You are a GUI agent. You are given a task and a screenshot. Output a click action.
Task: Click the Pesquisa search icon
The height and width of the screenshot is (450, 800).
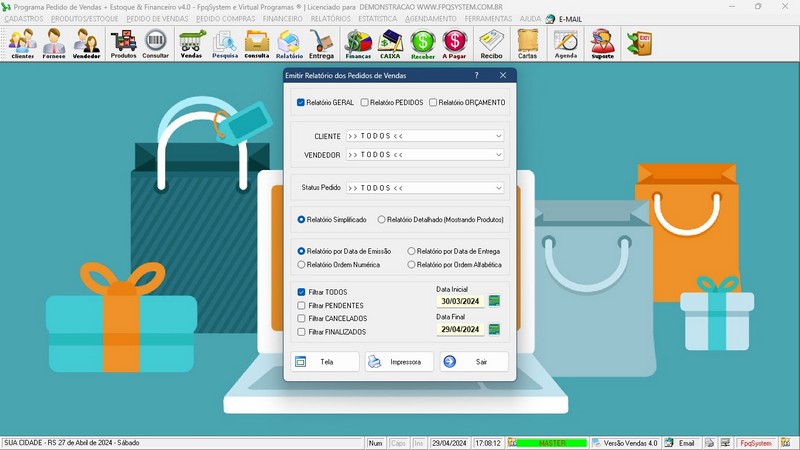coord(225,44)
